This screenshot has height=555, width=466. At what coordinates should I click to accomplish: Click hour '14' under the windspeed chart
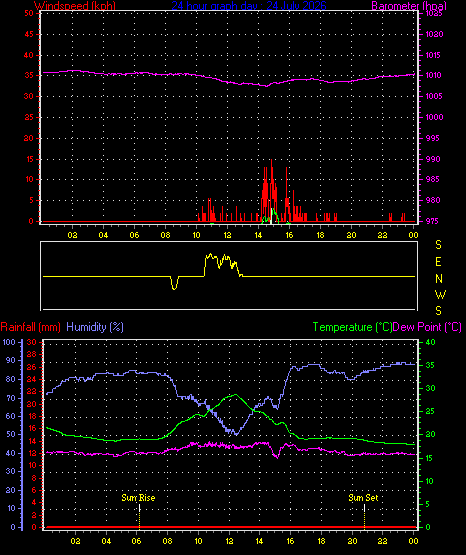click(259, 235)
